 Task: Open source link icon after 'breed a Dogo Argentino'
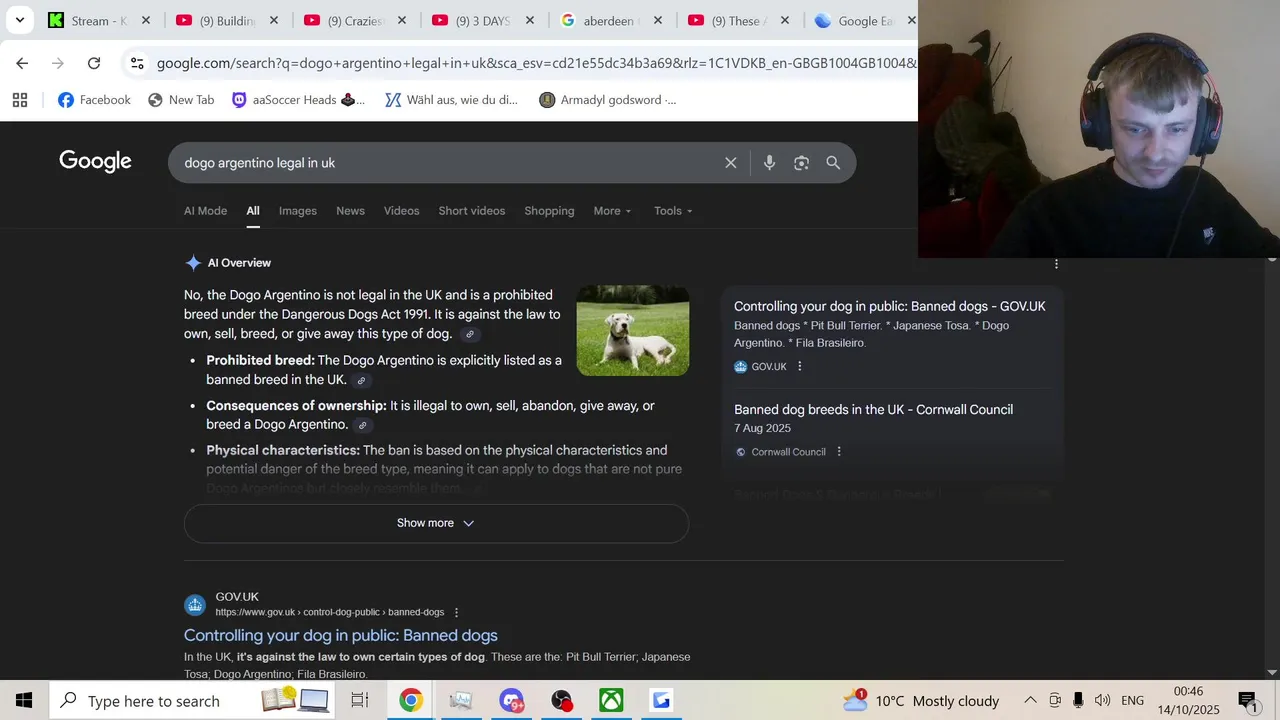click(x=362, y=425)
